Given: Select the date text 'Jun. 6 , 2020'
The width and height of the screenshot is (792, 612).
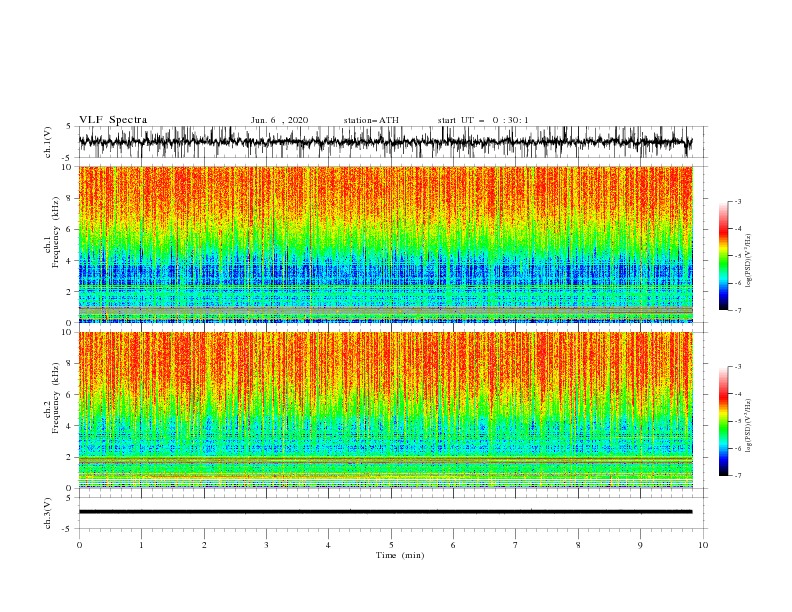Looking at the screenshot, I should click(279, 120).
